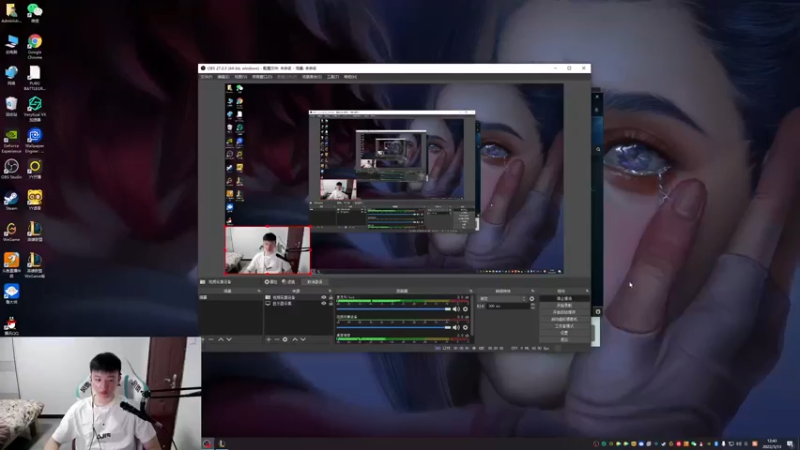Mute the second audio mixer channel
800x450 pixels.
tap(456, 328)
